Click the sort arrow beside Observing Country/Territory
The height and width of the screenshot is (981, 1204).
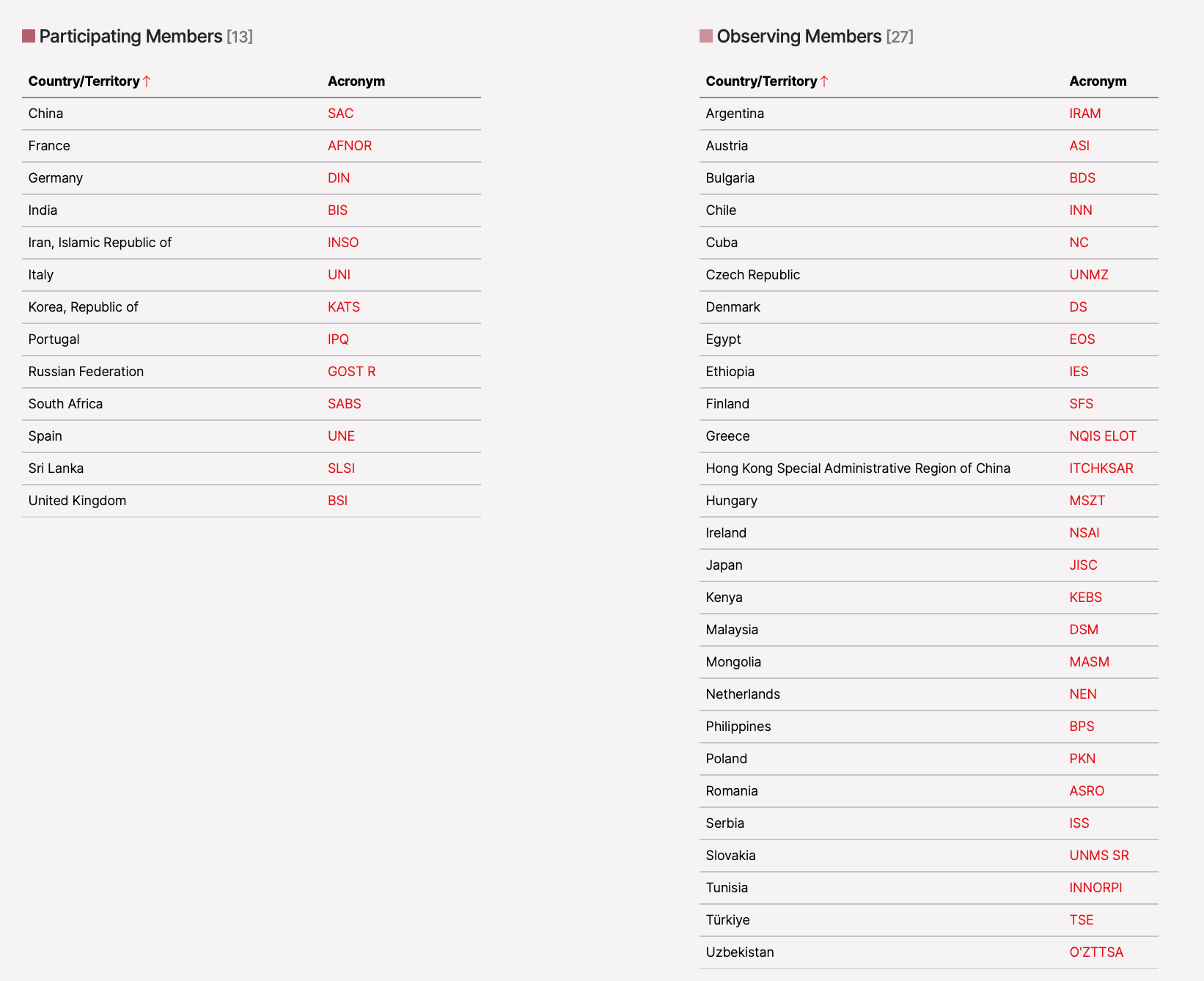click(824, 81)
